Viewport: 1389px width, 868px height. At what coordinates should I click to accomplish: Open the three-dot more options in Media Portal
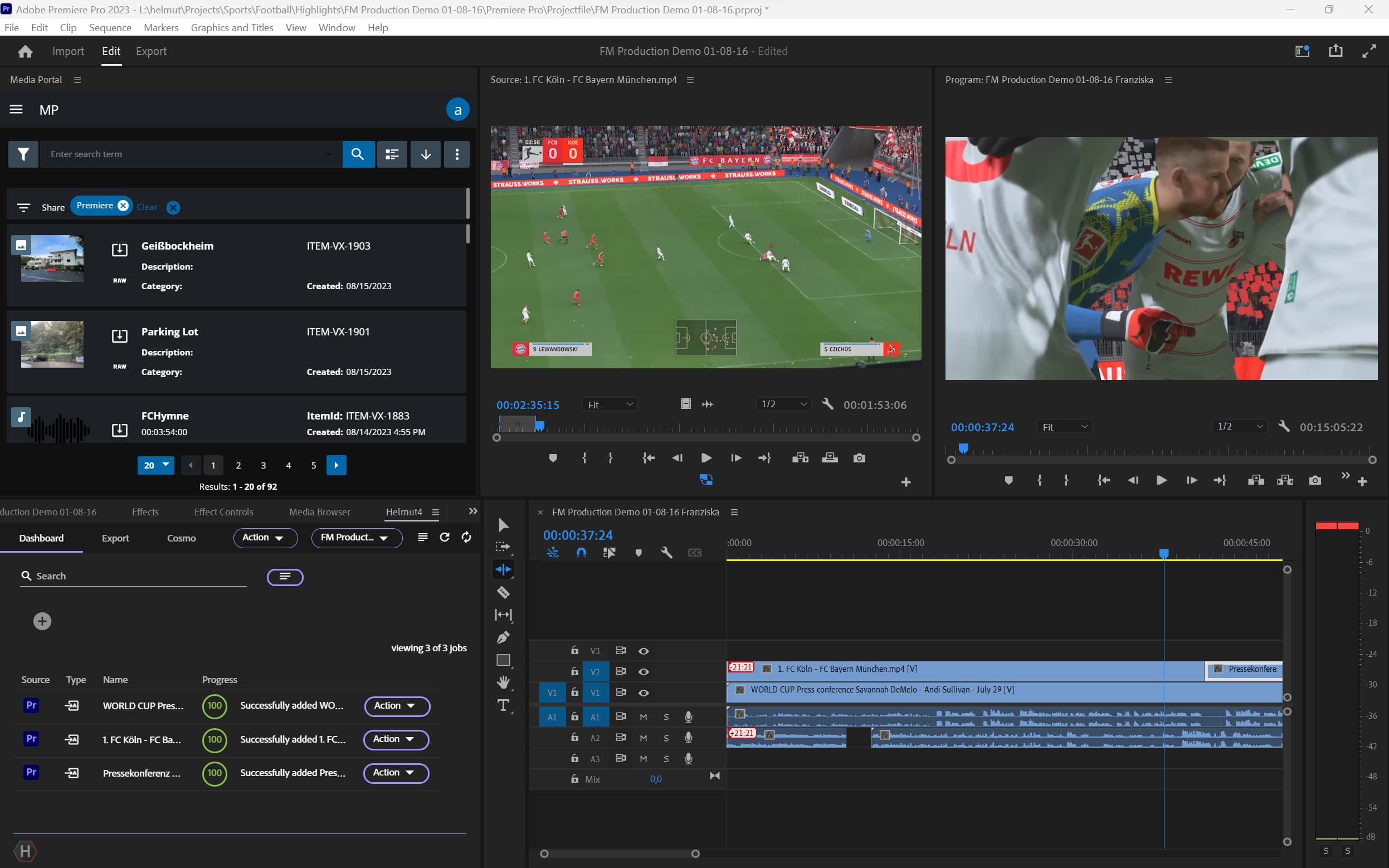coord(457,154)
